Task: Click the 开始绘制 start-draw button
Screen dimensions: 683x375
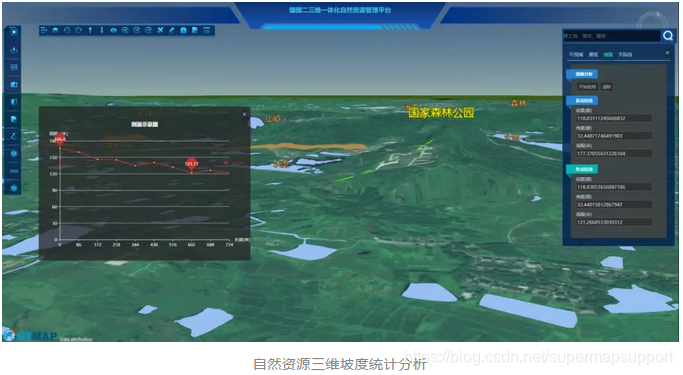Action: [x=587, y=87]
